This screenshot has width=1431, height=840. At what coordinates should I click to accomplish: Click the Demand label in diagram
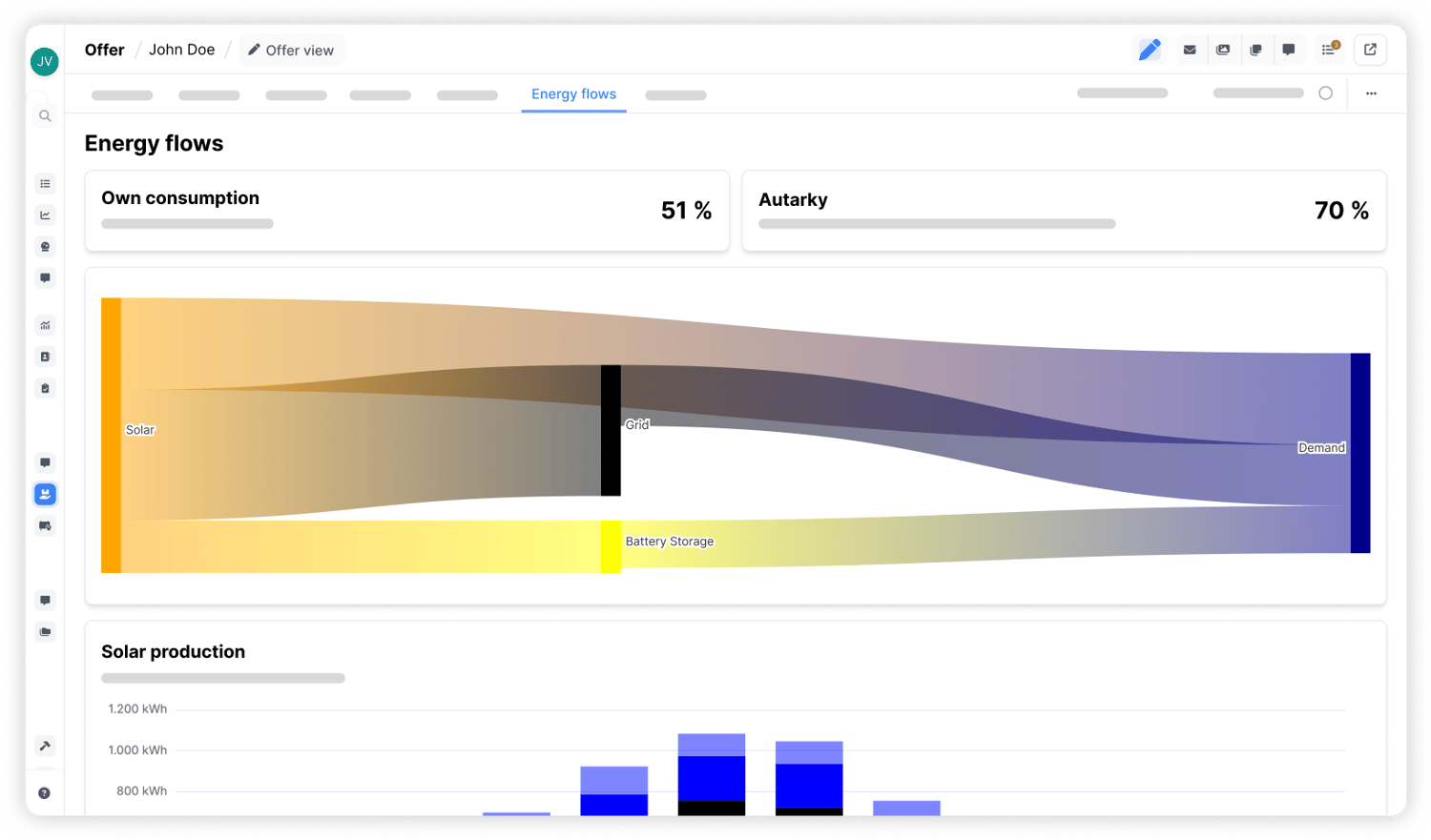point(1321,448)
